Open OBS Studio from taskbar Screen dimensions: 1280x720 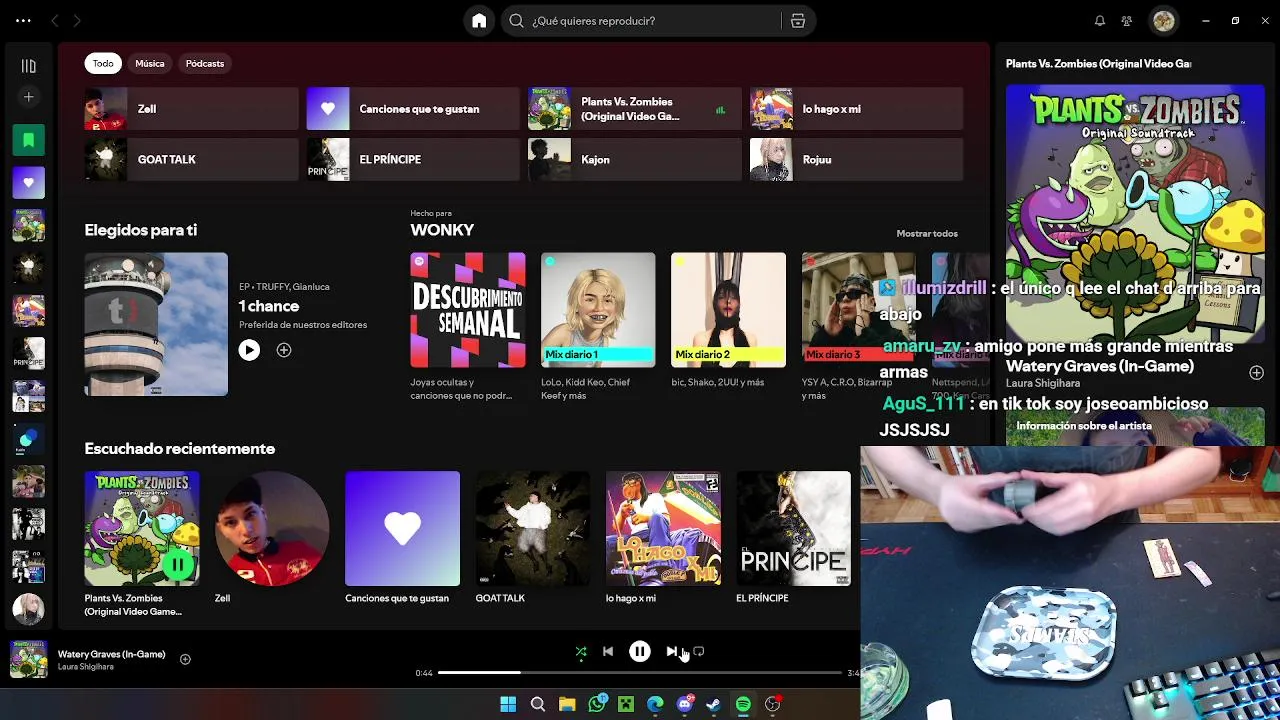point(772,704)
